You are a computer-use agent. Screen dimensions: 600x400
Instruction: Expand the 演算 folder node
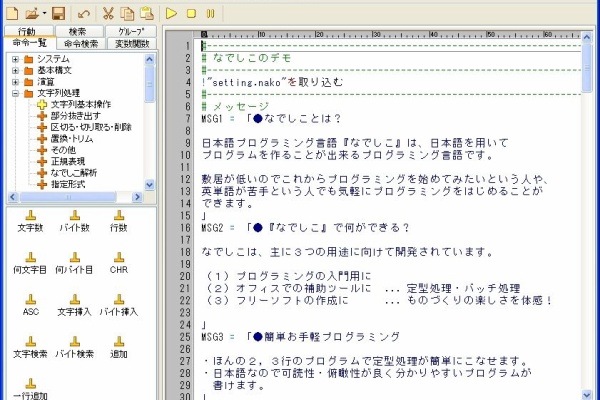[15, 82]
